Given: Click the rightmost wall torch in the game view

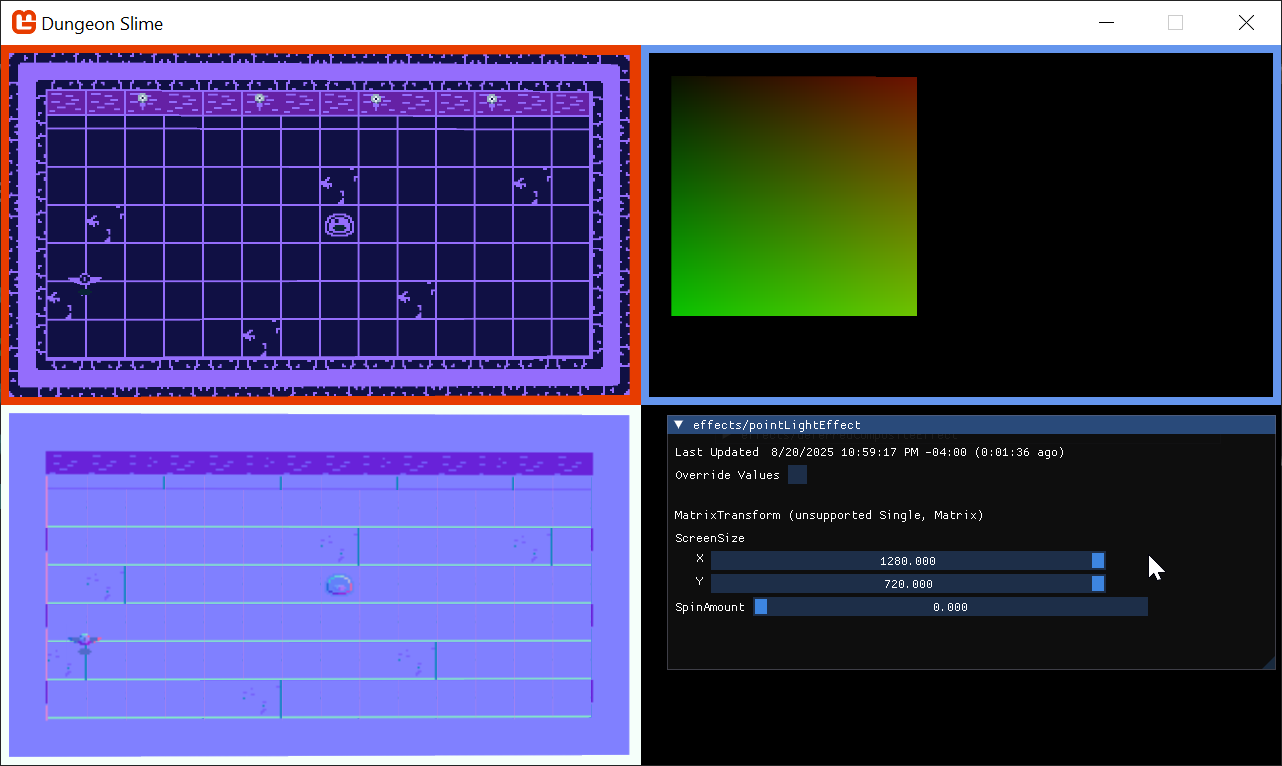Looking at the screenshot, I should click(492, 99).
